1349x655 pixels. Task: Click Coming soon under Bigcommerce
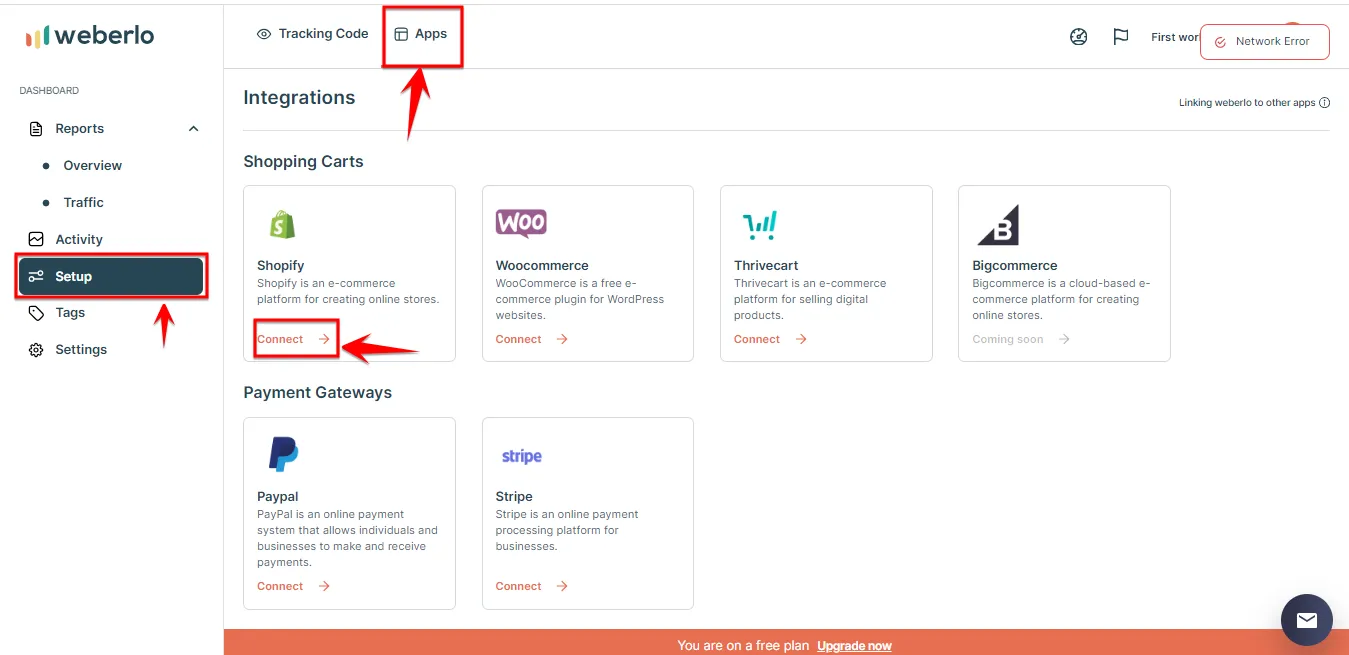(1021, 339)
